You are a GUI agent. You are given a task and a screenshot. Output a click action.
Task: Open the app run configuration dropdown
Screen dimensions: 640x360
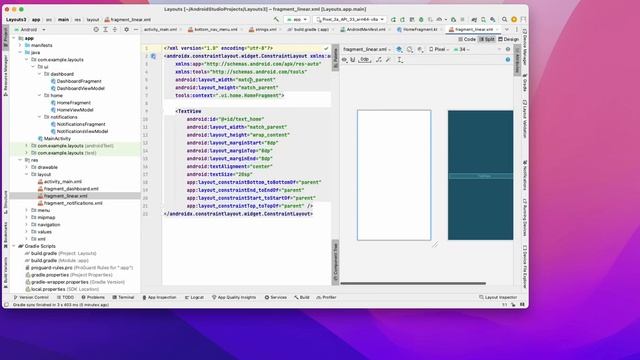(x=297, y=20)
